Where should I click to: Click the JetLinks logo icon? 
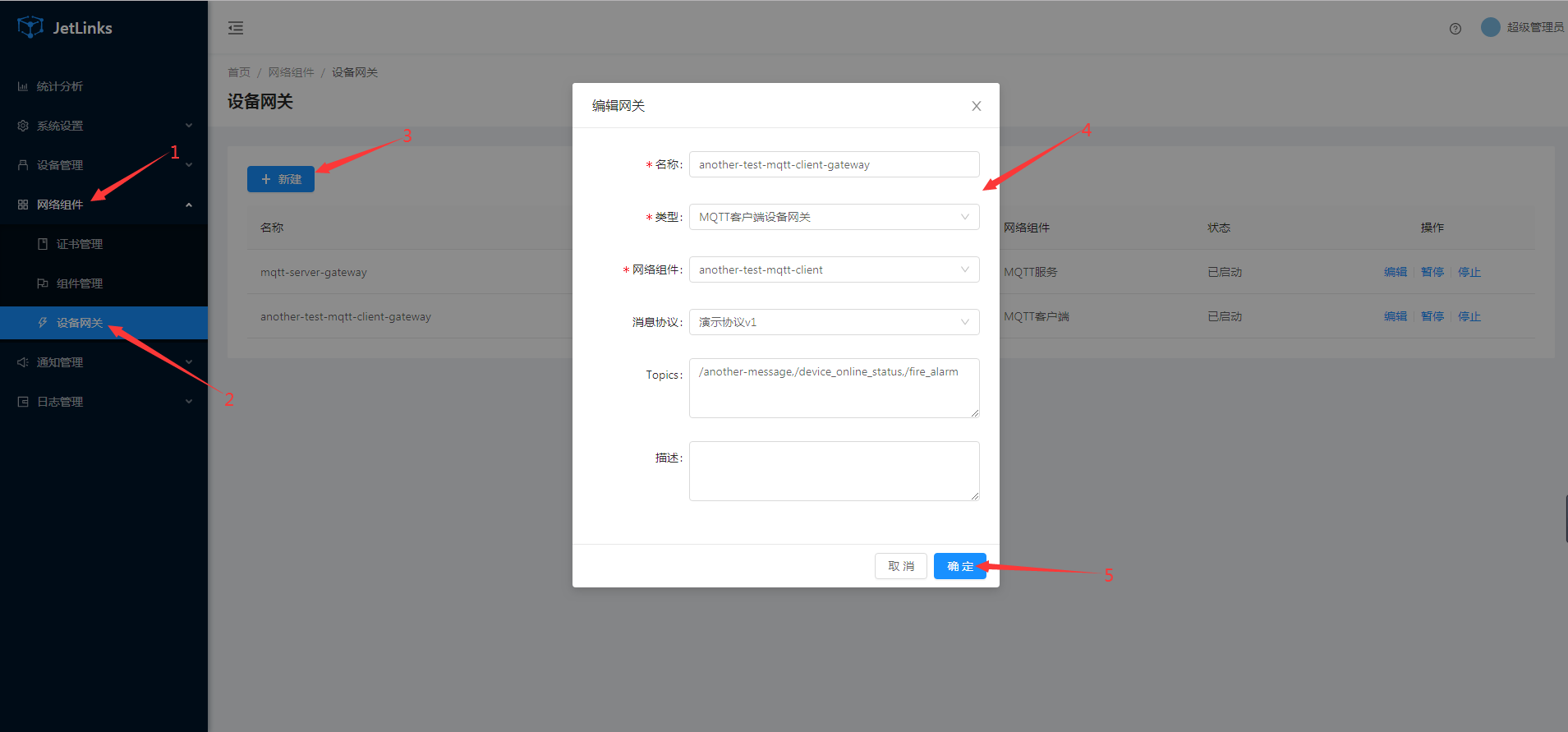[x=30, y=27]
